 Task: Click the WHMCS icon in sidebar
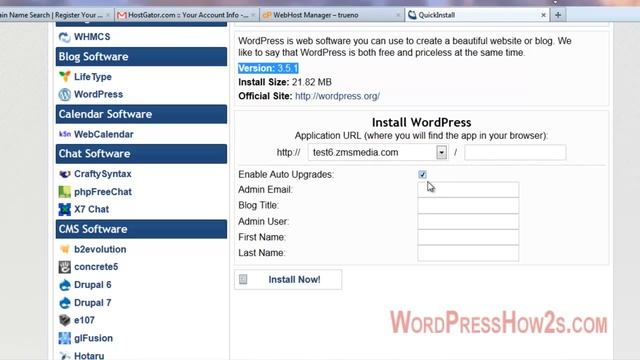click(64, 37)
